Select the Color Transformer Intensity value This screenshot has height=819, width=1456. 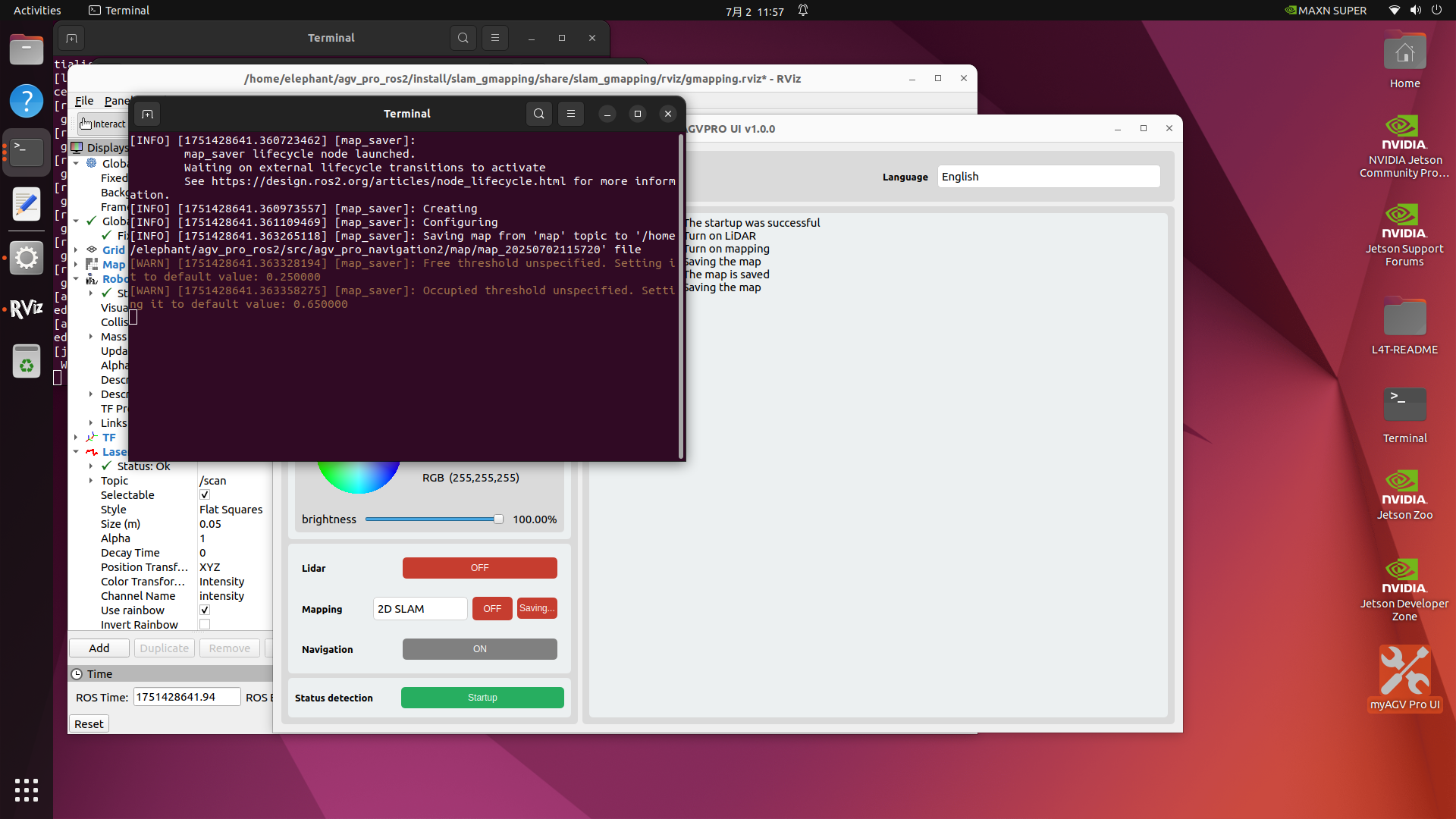221,582
